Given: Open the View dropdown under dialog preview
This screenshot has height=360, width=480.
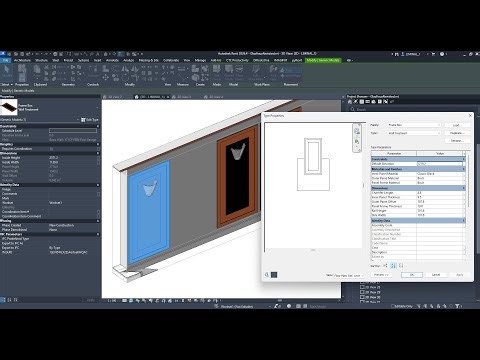Looking at the screenshot, I should (x=349, y=276).
